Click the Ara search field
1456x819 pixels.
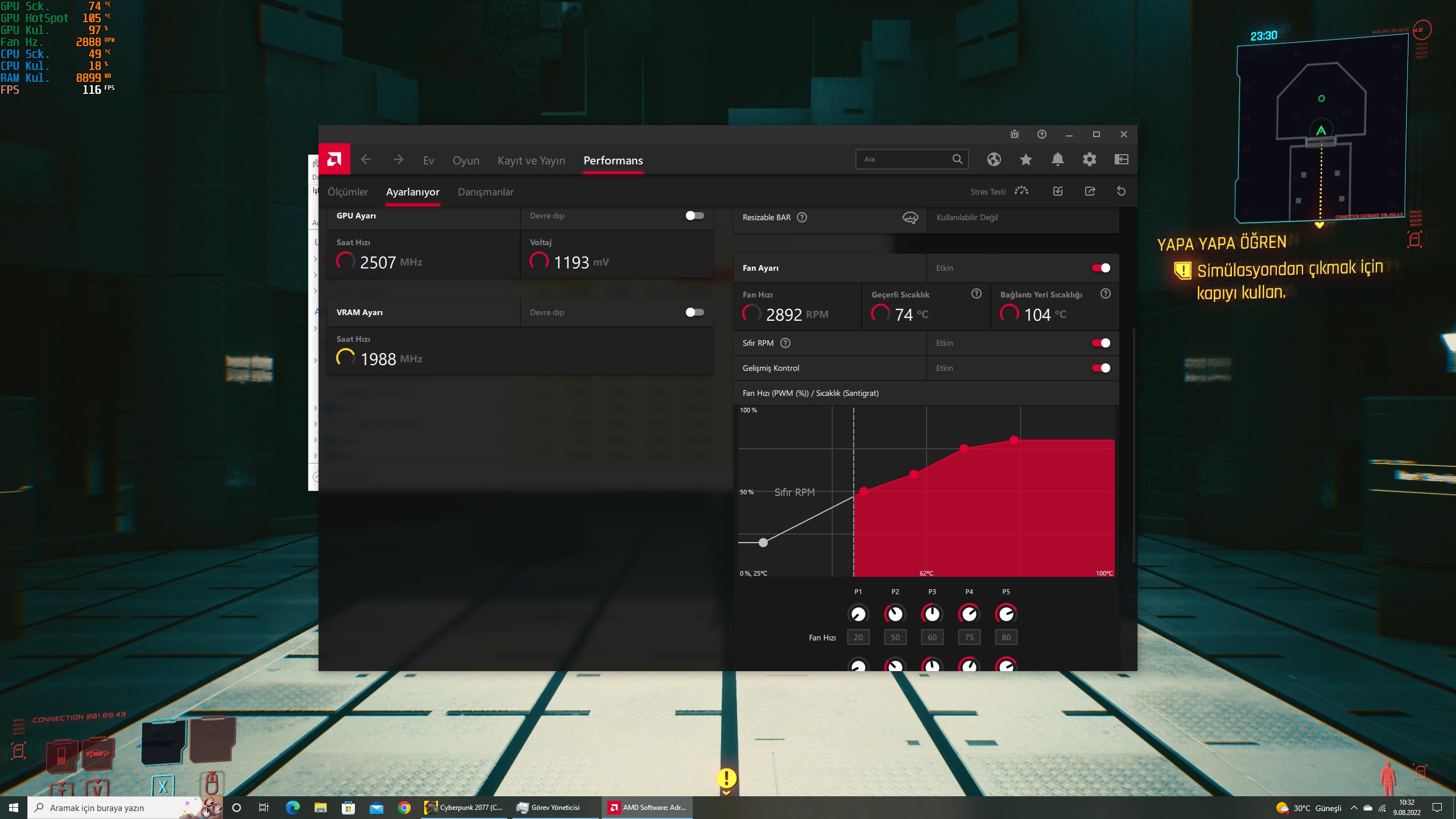(x=904, y=159)
